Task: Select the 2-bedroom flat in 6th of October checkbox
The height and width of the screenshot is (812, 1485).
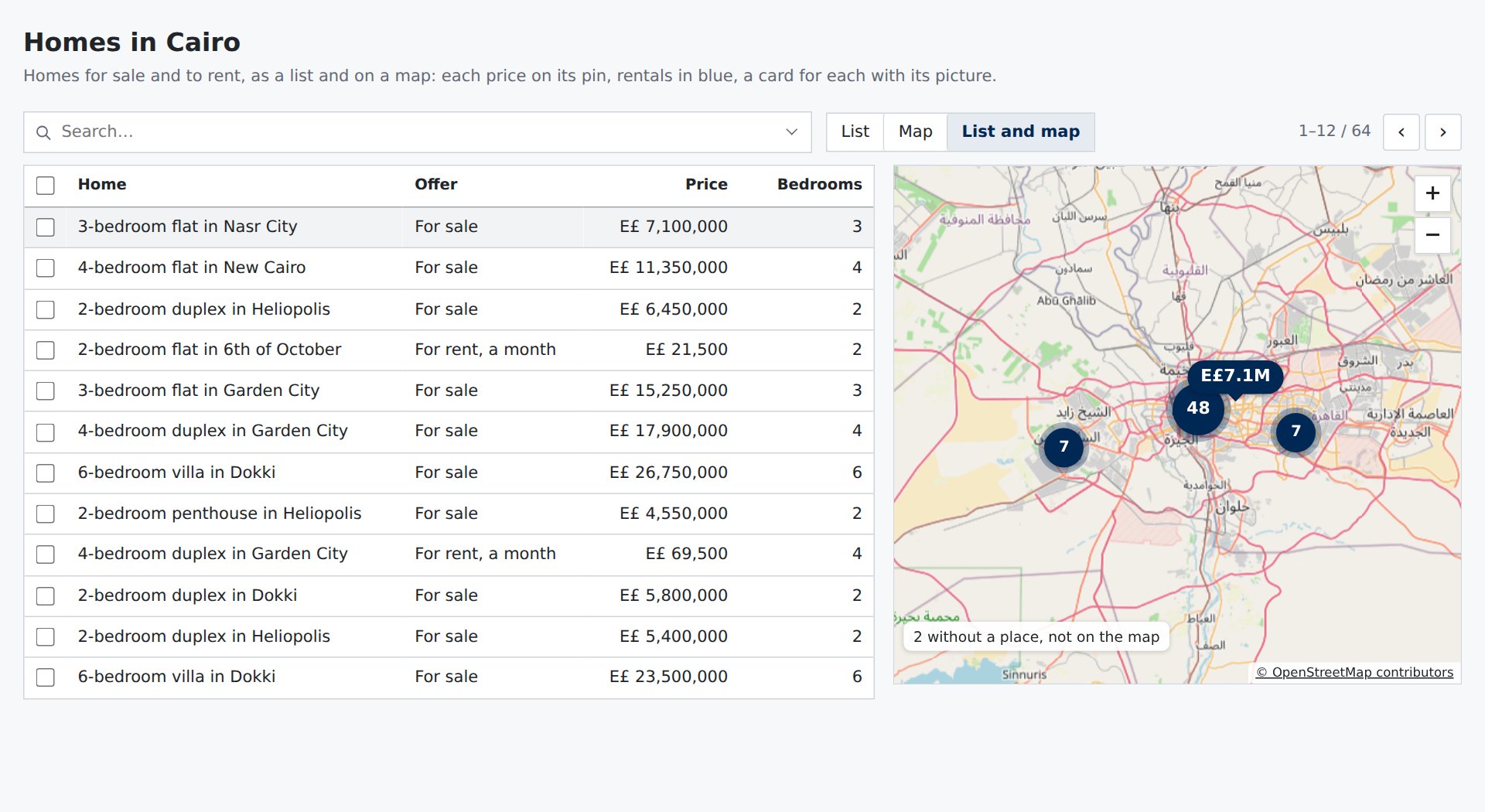Action: click(46, 350)
